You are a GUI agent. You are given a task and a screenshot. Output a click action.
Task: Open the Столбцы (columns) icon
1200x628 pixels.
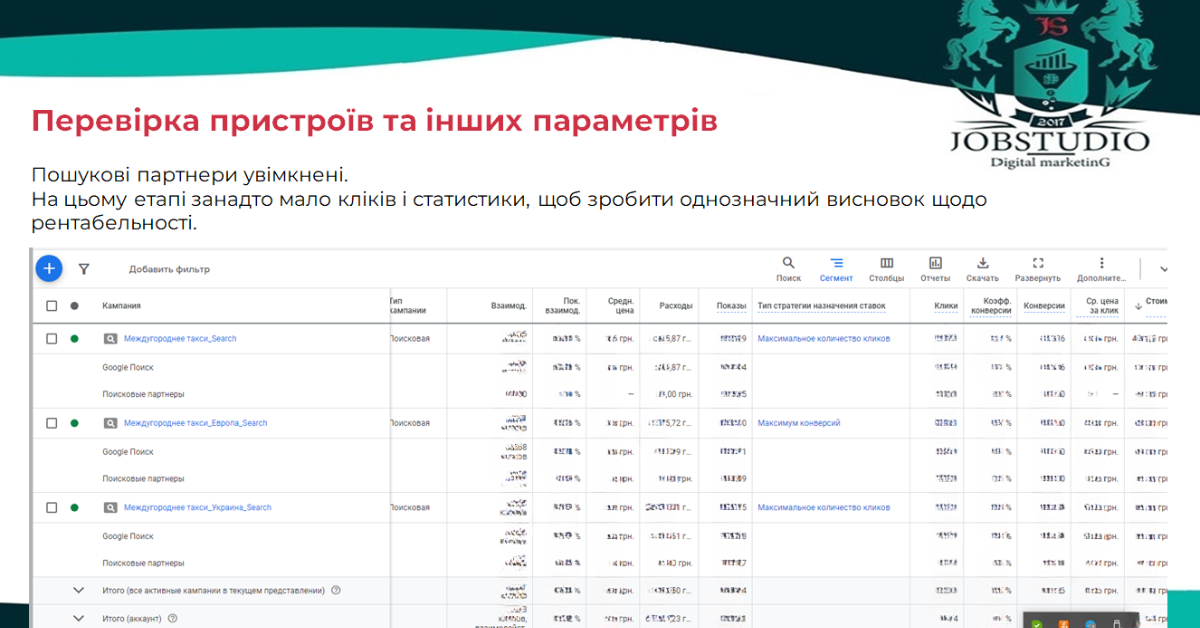[886, 262]
